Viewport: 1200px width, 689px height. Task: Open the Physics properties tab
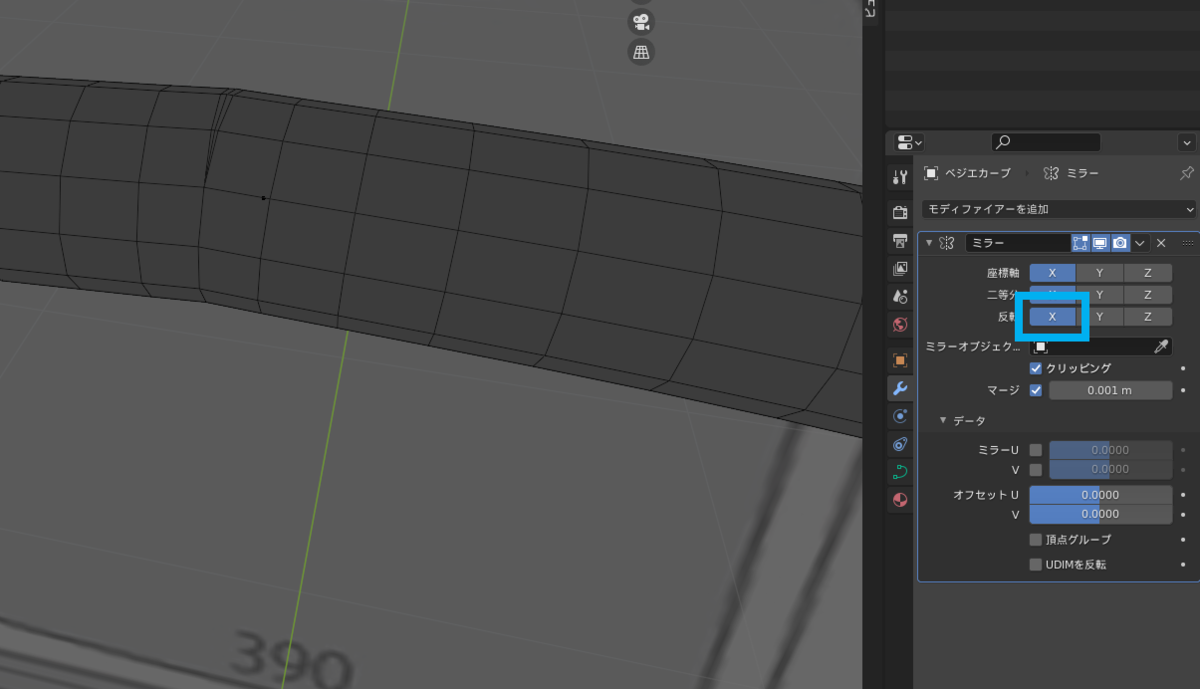point(900,444)
